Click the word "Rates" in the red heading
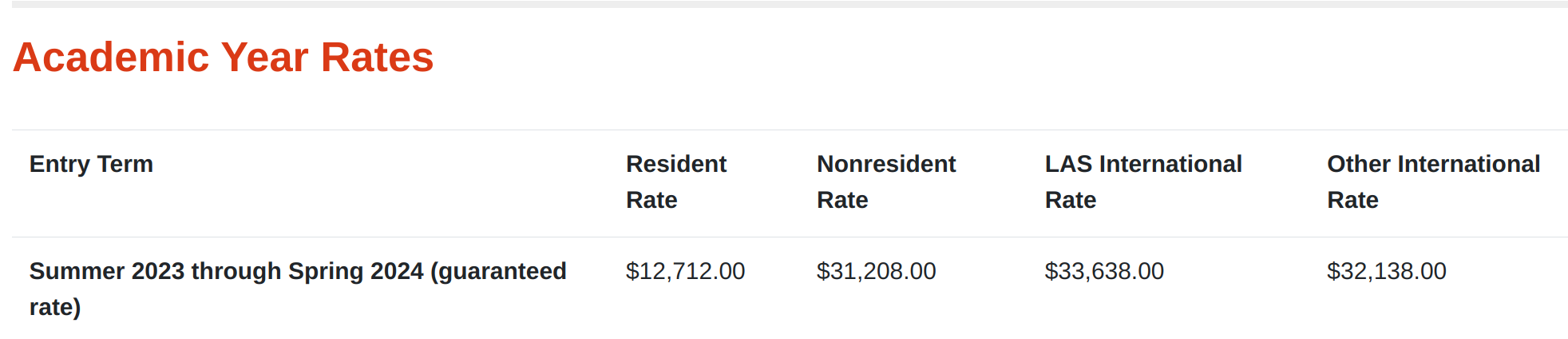 (377, 58)
